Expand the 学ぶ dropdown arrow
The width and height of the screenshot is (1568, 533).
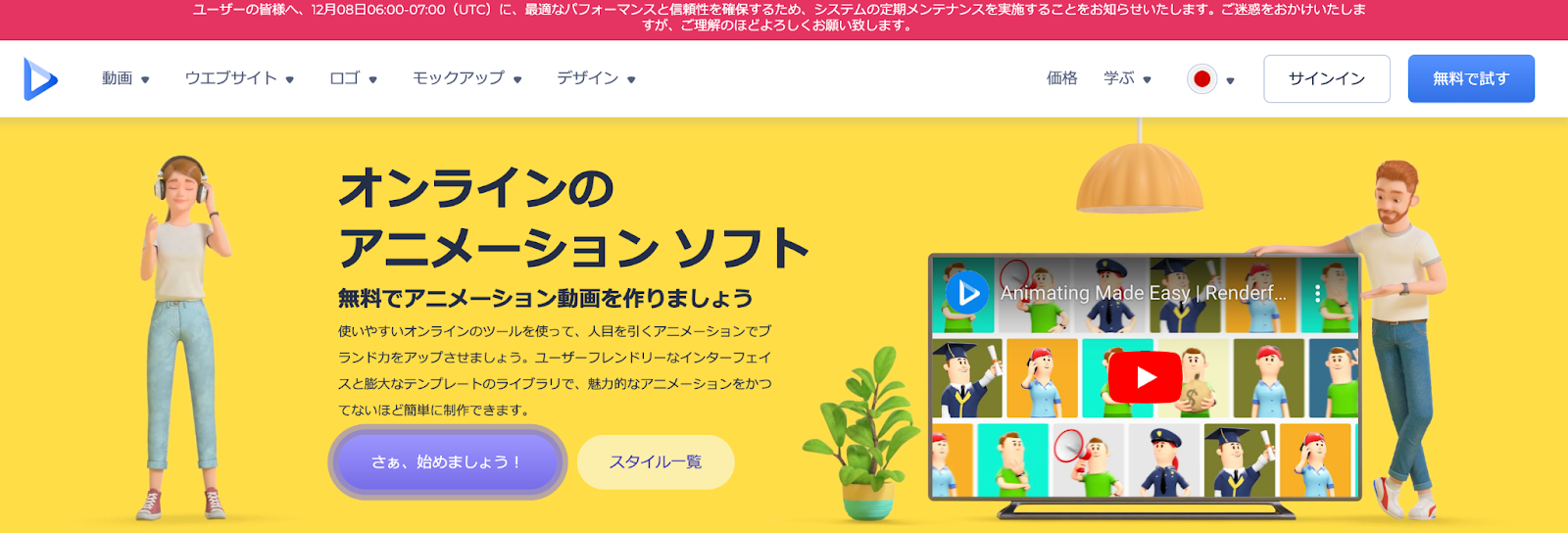click(1147, 80)
